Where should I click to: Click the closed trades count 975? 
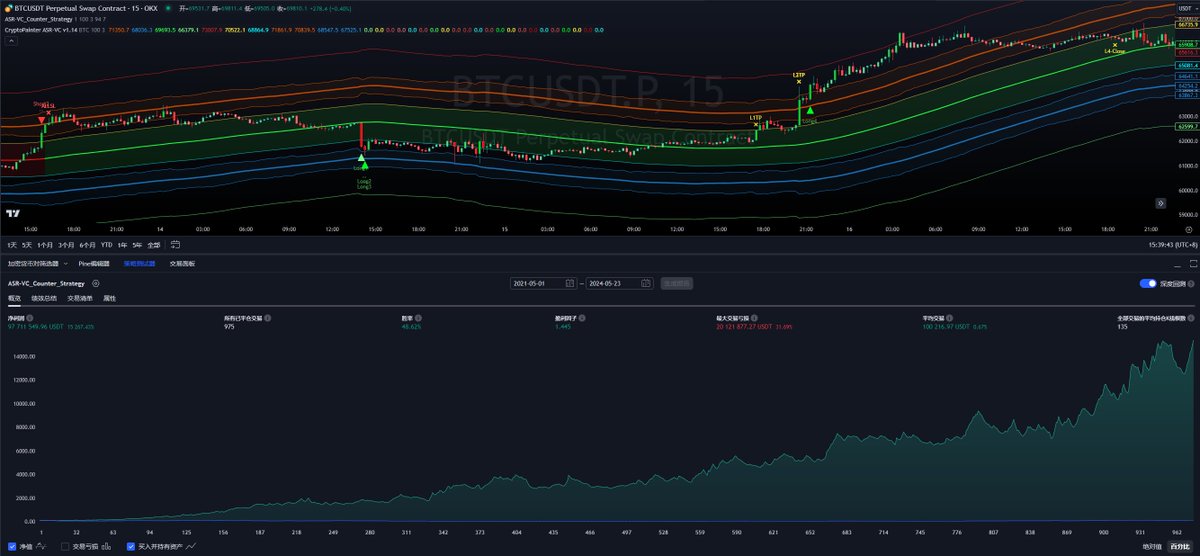tap(229, 327)
